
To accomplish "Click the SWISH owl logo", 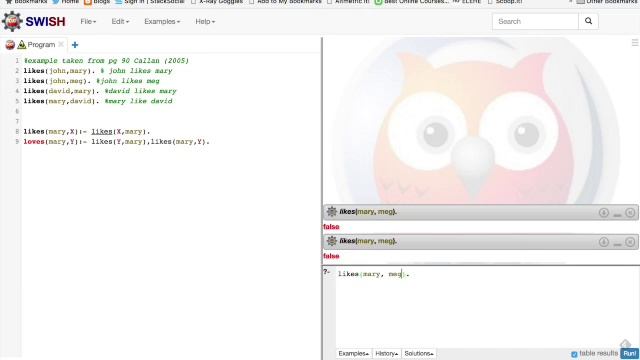I will click(x=12, y=21).
